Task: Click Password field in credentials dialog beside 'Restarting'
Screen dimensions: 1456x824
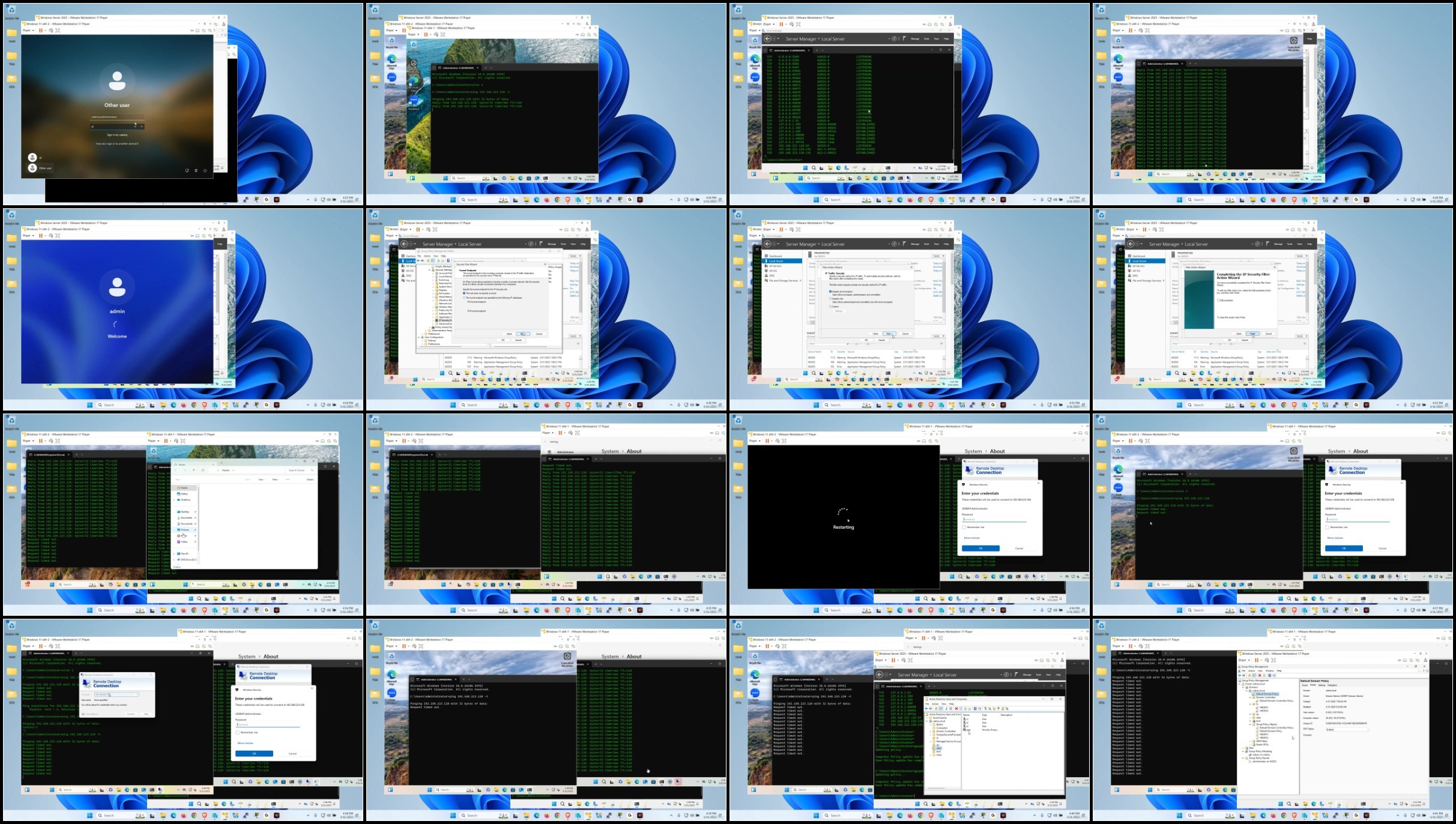Action: (x=994, y=519)
